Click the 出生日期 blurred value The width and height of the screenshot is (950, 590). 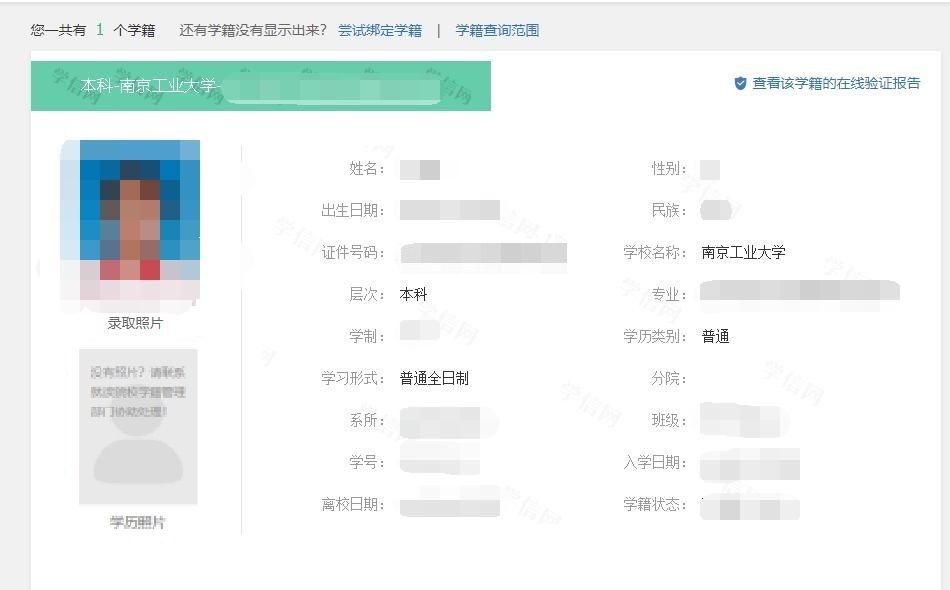[449, 210]
